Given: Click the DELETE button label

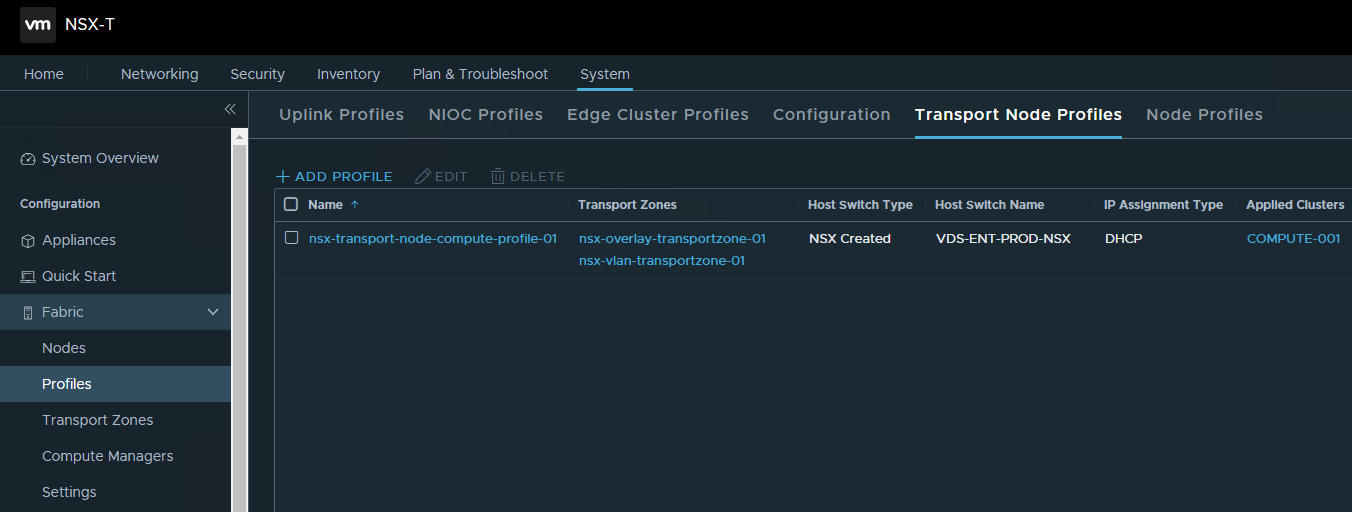Looking at the screenshot, I should (x=538, y=177).
